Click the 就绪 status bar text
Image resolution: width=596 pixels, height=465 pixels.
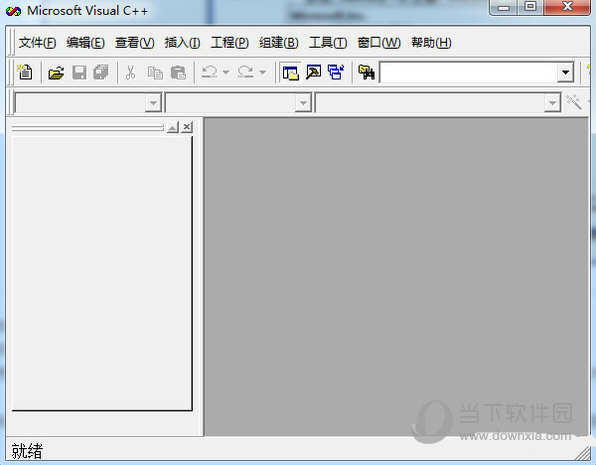pyautogui.click(x=27, y=451)
